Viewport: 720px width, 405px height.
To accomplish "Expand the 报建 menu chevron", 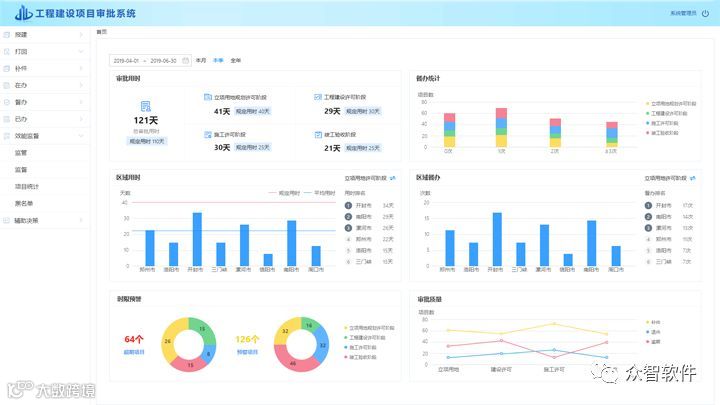I will (81, 34).
